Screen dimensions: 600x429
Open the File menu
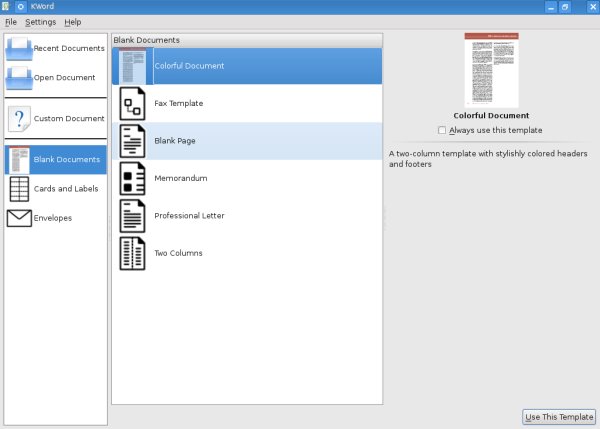[x=11, y=22]
